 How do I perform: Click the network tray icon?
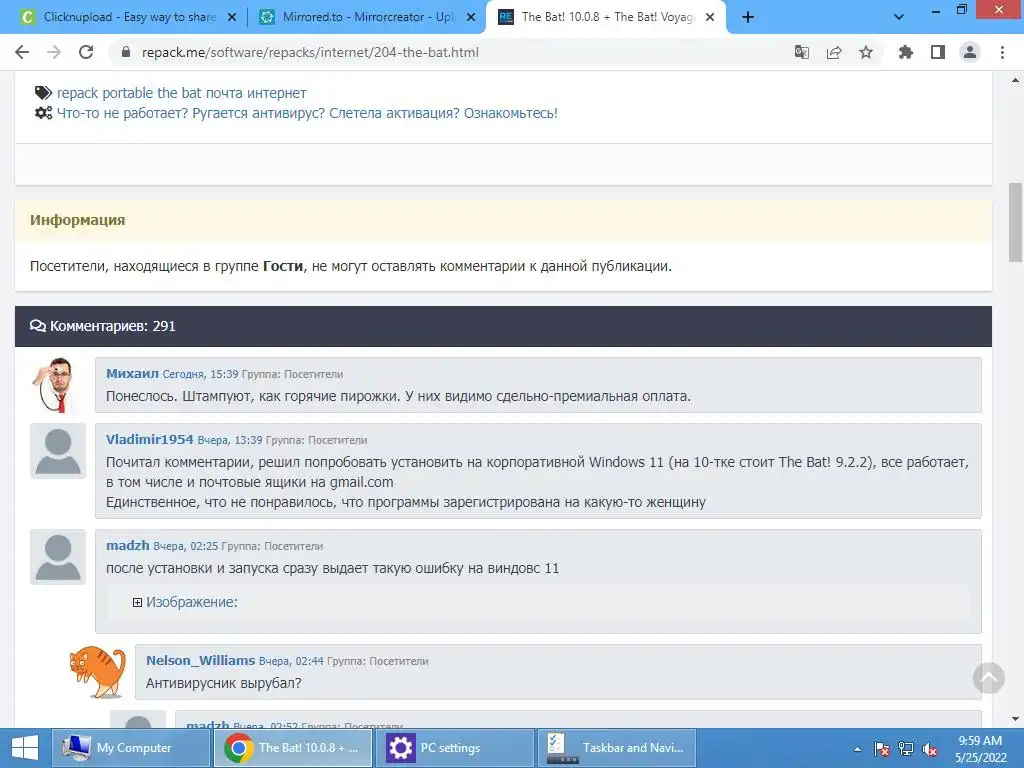[906, 749]
